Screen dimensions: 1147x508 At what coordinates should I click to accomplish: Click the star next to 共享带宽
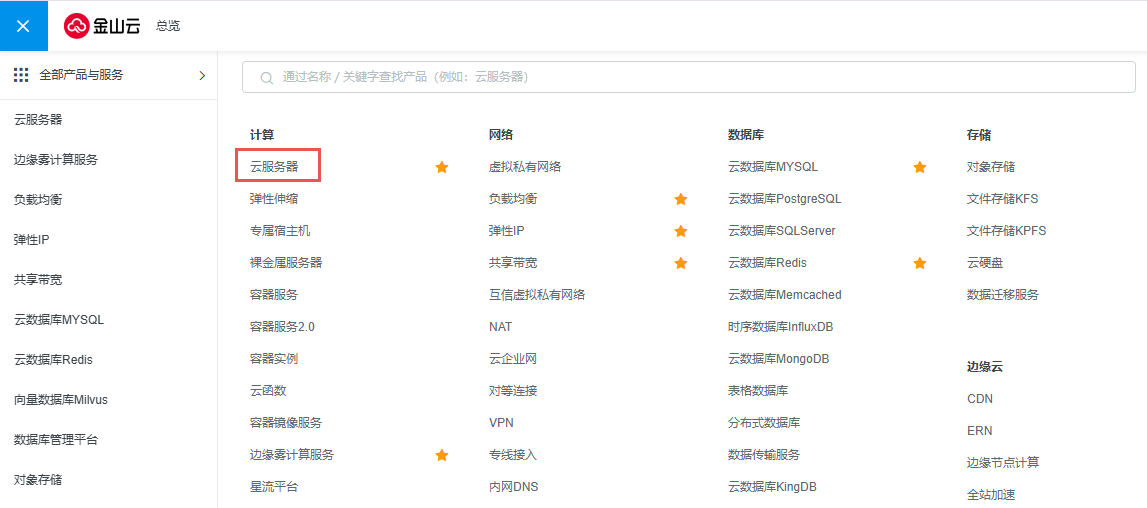pos(681,263)
